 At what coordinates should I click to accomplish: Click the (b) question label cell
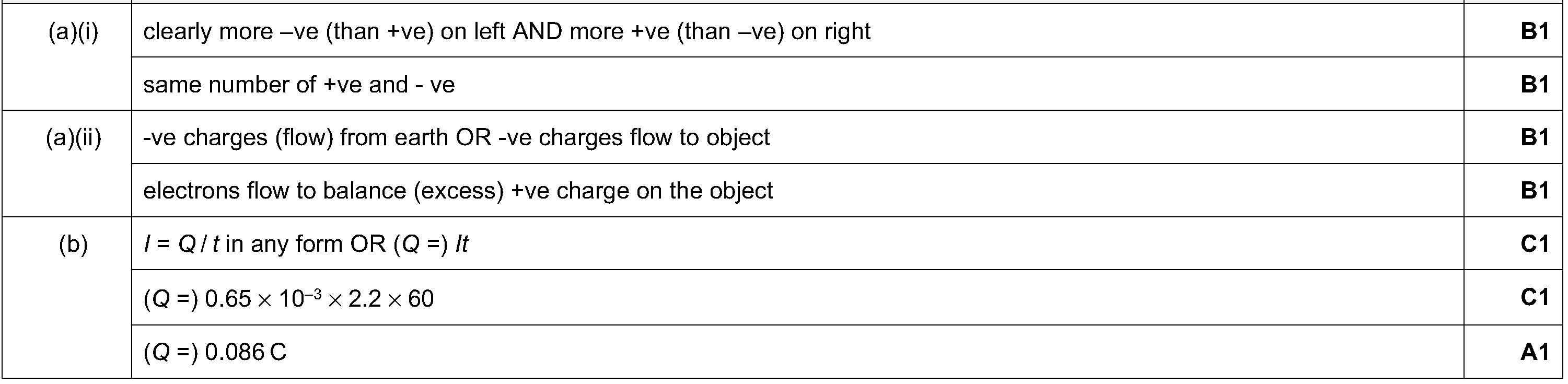point(73,244)
